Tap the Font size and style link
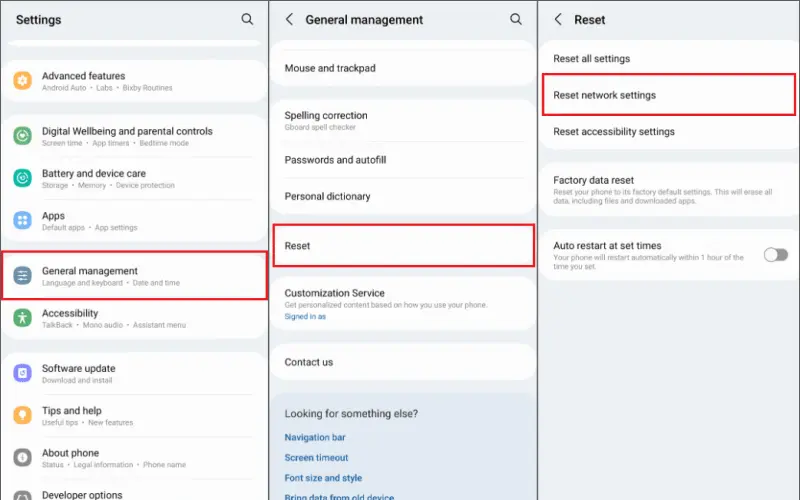800x500 pixels. click(323, 478)
